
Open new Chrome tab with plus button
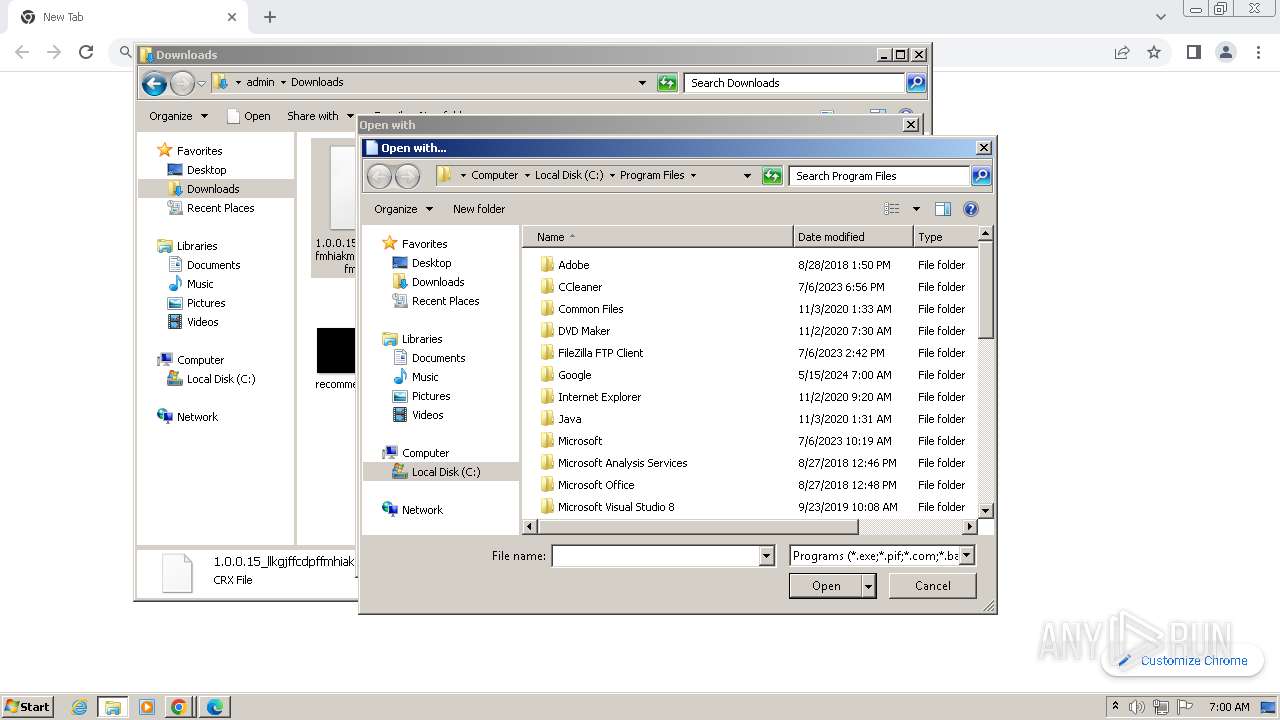pyautogui.click(x=270, y=17)
